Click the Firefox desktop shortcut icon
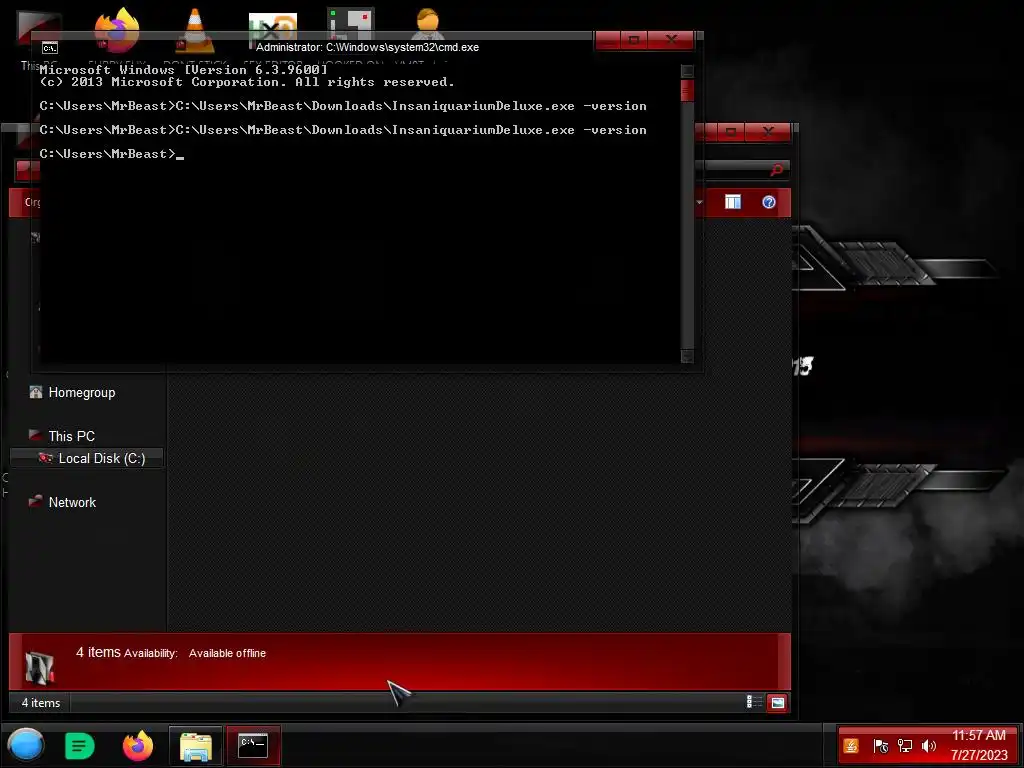This screenshot has height=768, width=1024. tap(117, 29)
